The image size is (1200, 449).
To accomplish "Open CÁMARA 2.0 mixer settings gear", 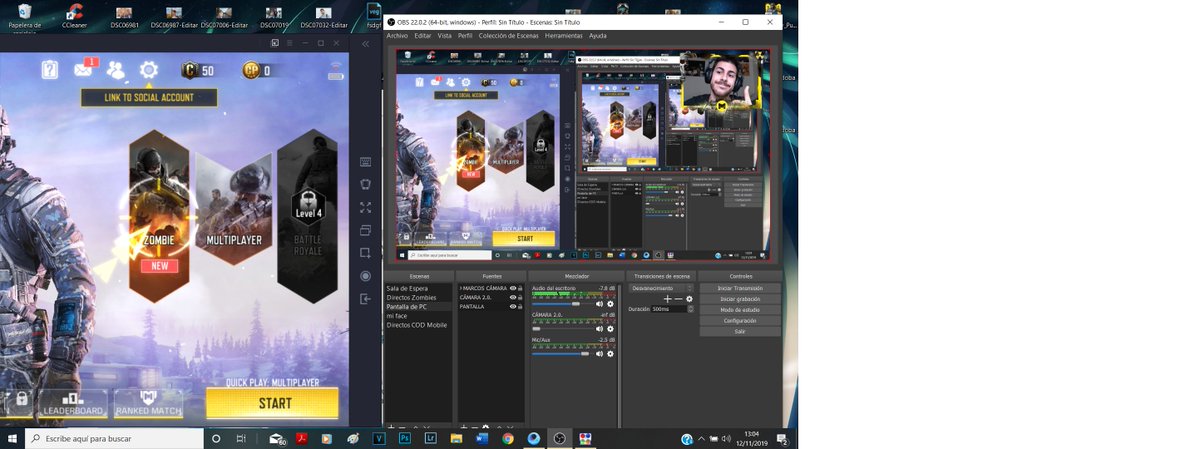I will (x=610, y=329).
